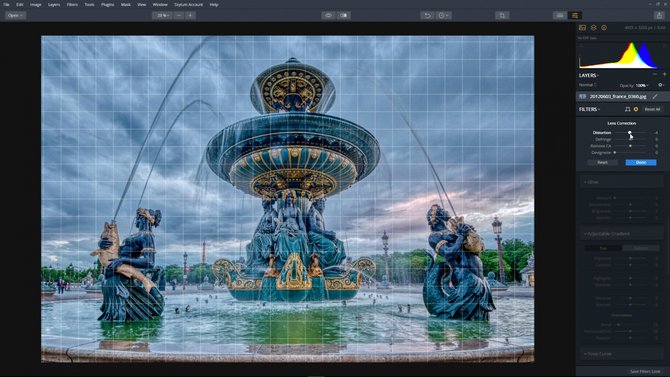Adjust the Defringe slider
This screenshot has width=670, height=377.
tap(630, 139)
